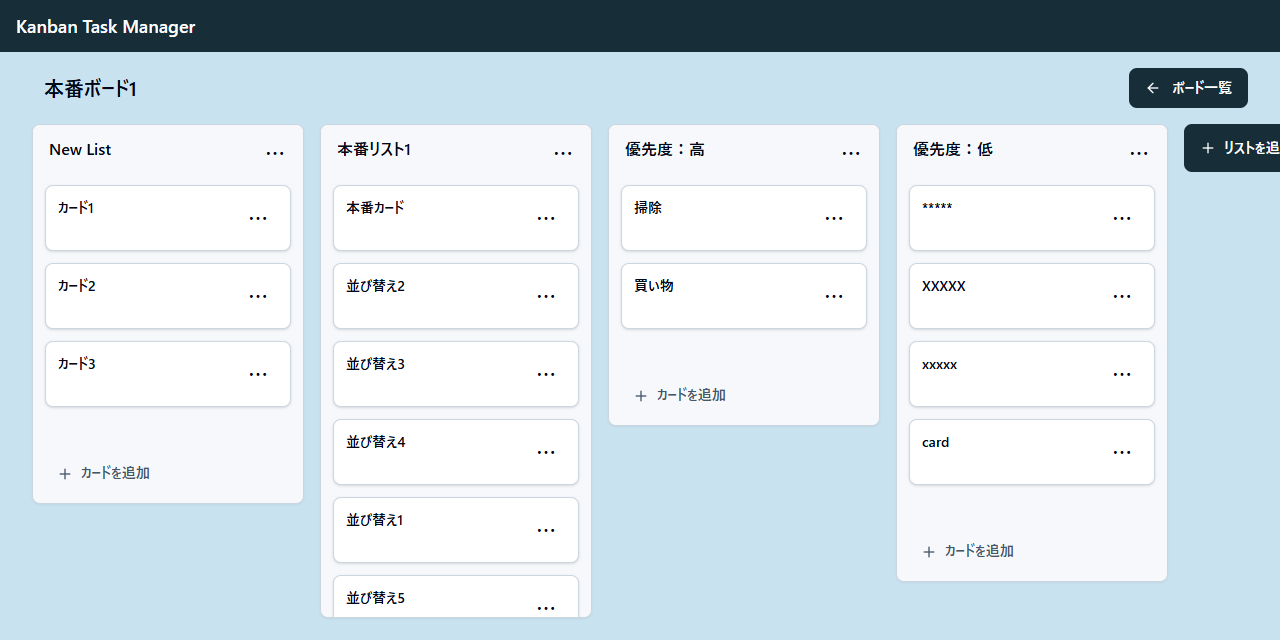1280x640 pixels.
Task: Open the uppercase XXXXX card
Action: (1032, 296)
